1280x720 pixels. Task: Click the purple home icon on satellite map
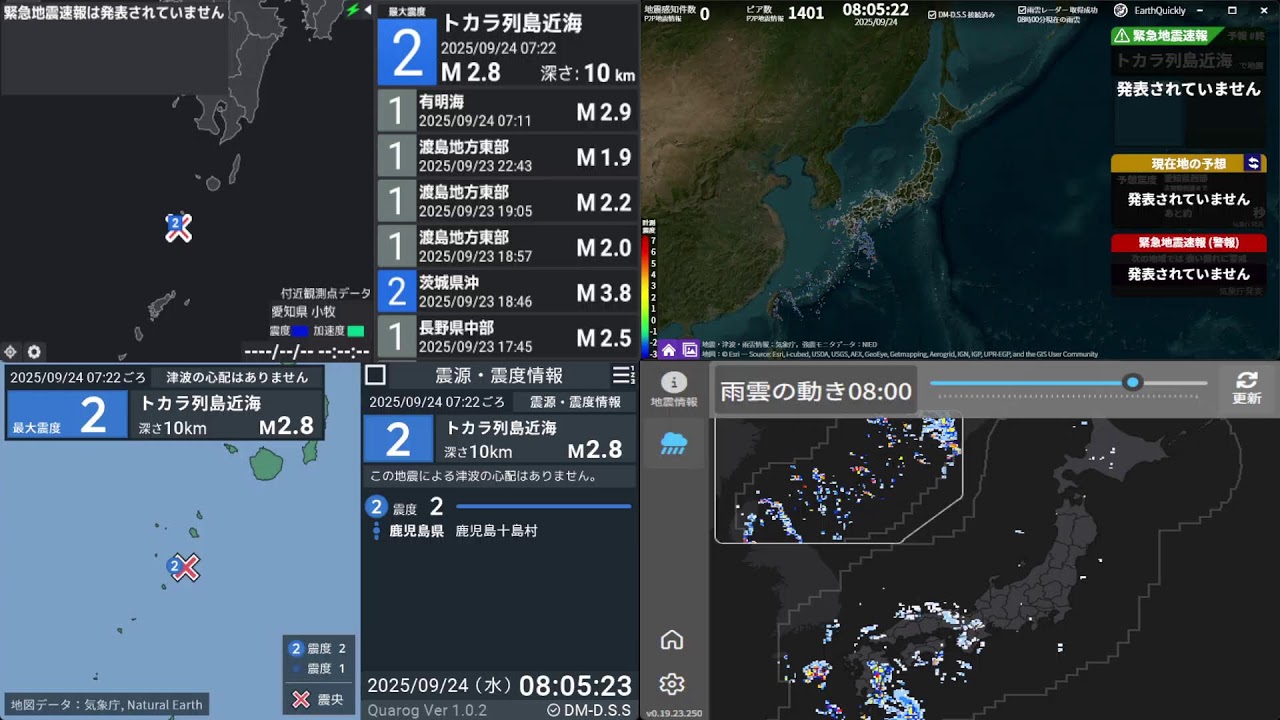(668, 350)
